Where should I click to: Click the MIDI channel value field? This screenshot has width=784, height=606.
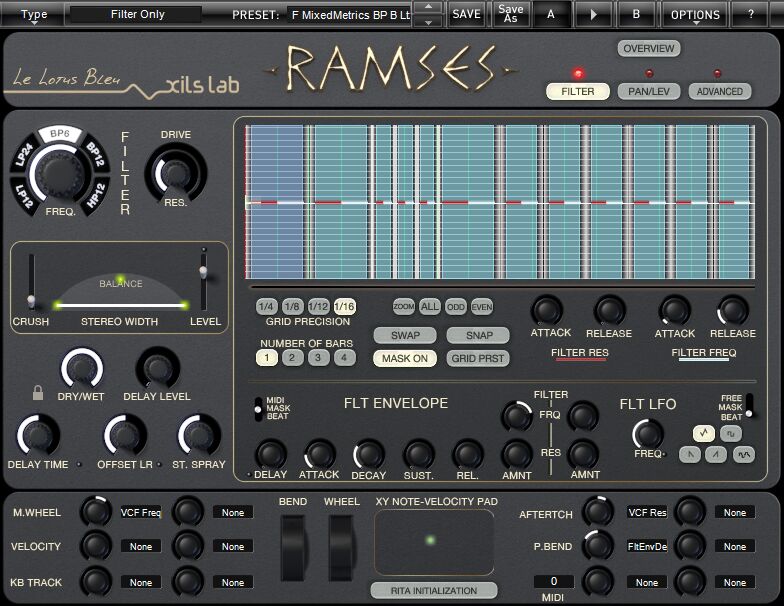coord(554,582)
